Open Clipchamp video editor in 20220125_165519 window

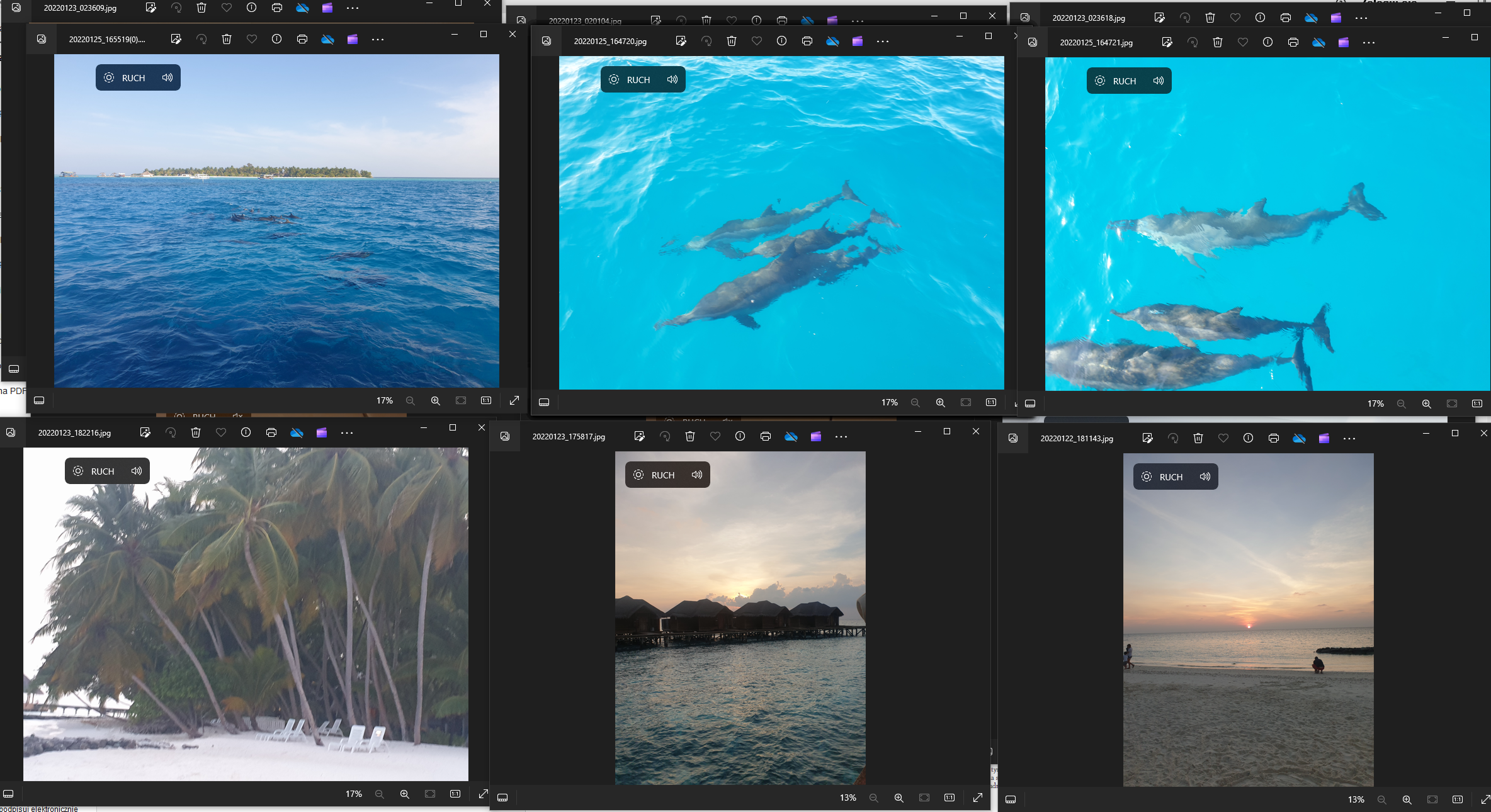[353, 39]
